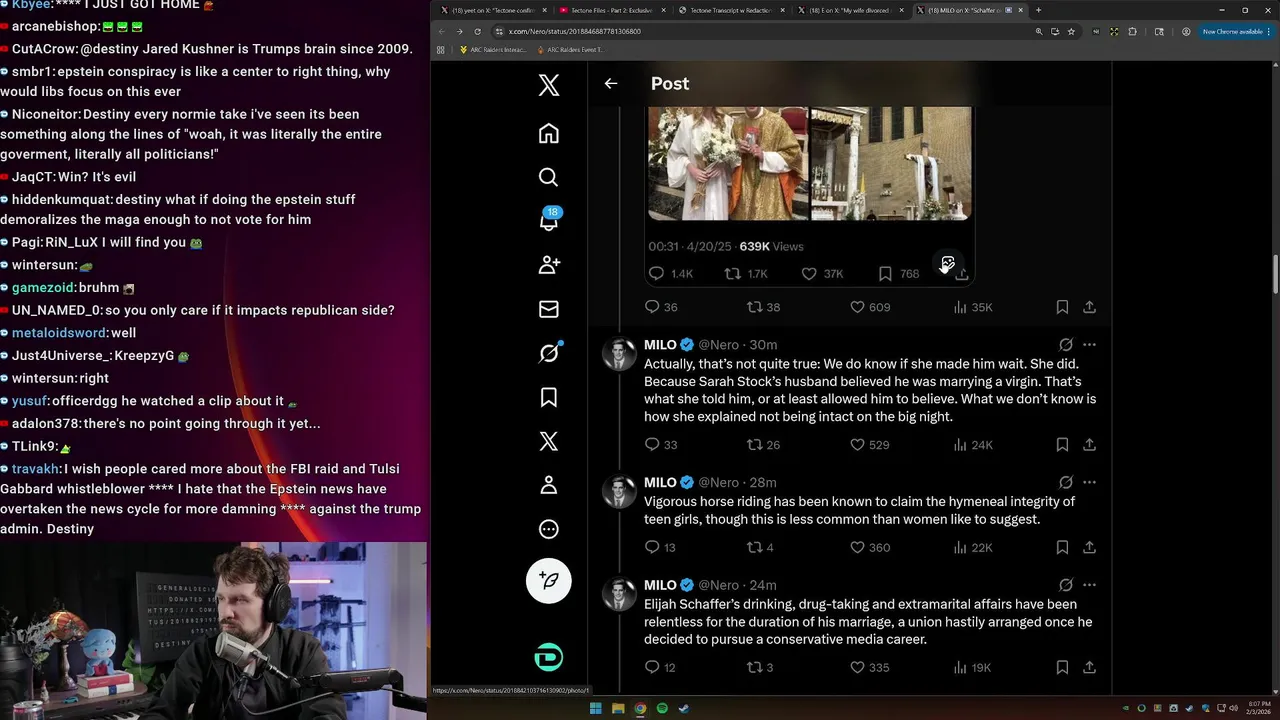Open 'ARC Raiders Event T...' bookmark

click(x=571, y=49)
